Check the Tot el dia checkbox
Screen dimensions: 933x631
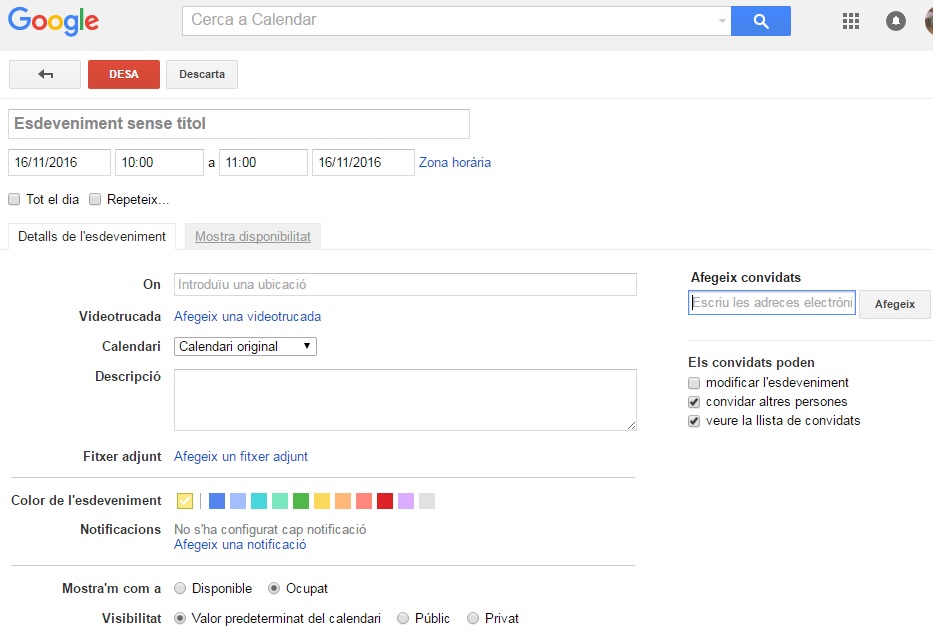[14, 199]
